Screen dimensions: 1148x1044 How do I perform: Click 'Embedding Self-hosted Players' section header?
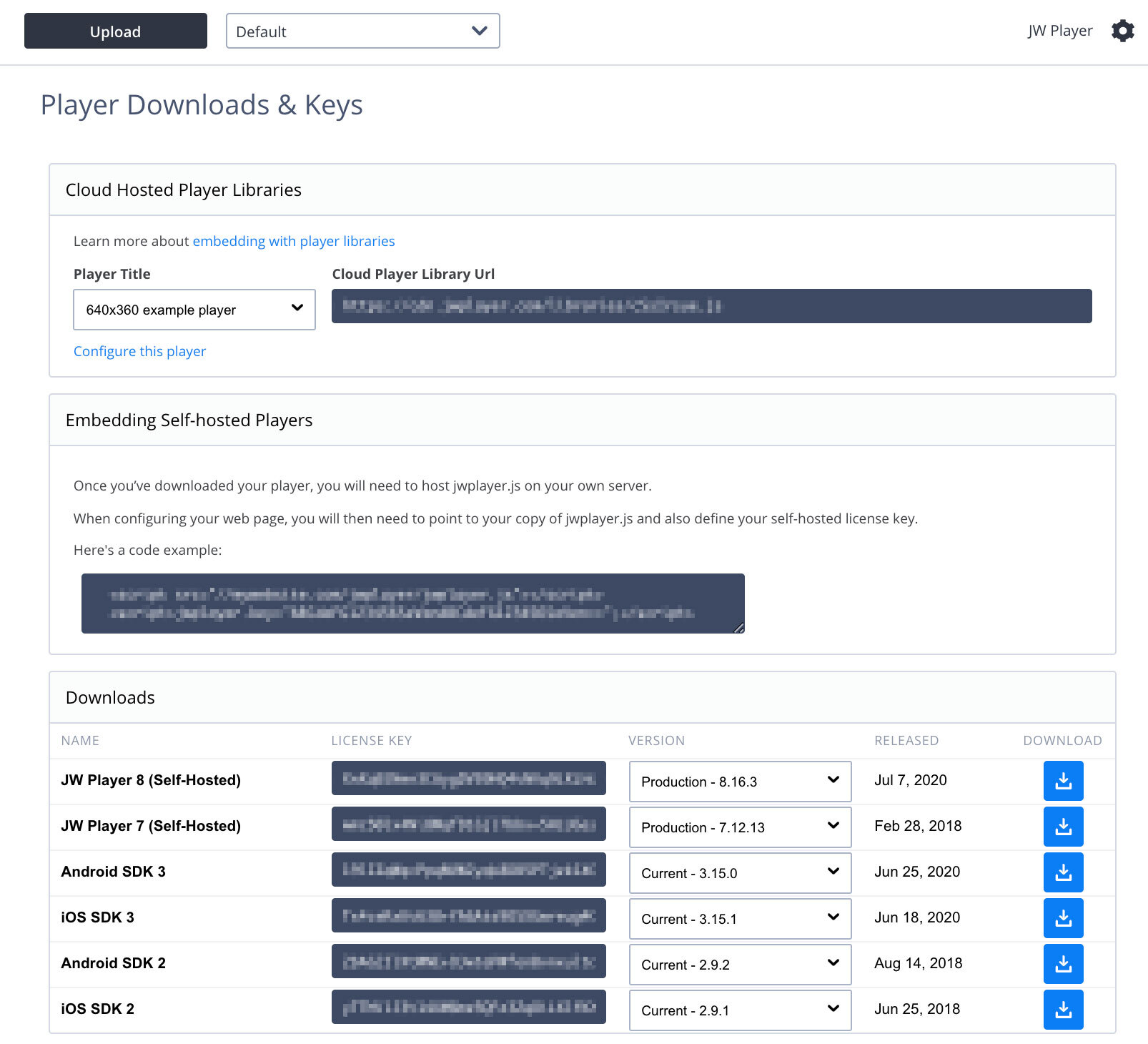189,420
